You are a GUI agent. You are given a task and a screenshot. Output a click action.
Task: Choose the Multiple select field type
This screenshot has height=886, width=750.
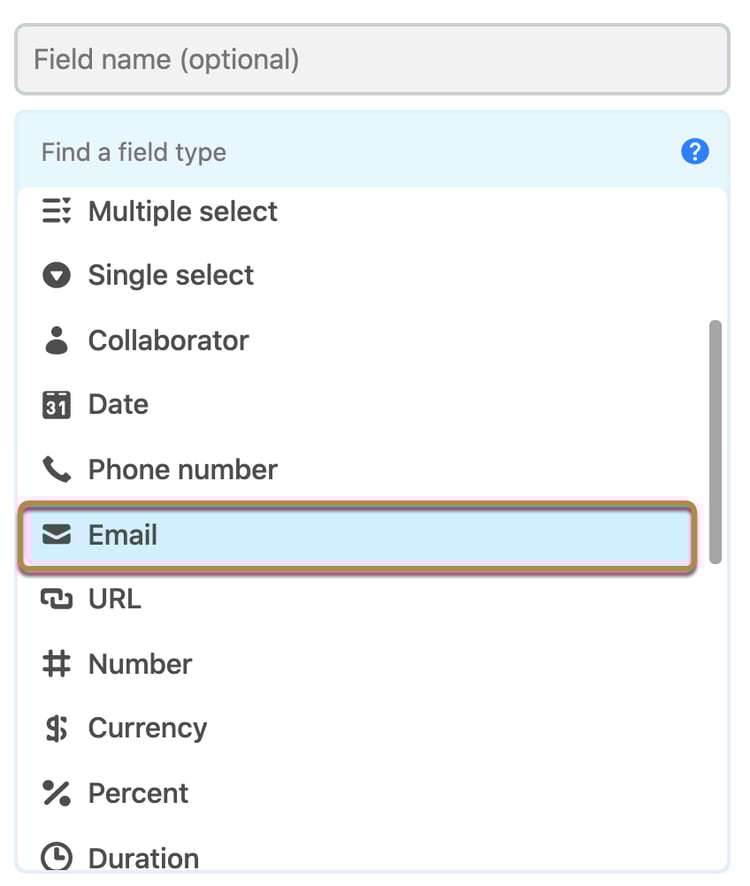[183, 211]
